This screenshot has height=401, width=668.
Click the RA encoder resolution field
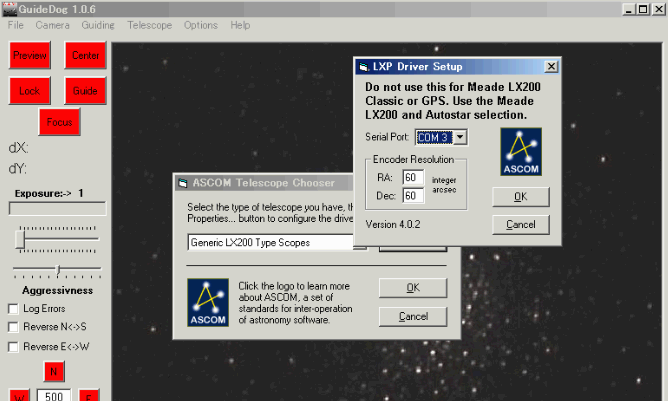pyautogui.click(x=413, y=177)
